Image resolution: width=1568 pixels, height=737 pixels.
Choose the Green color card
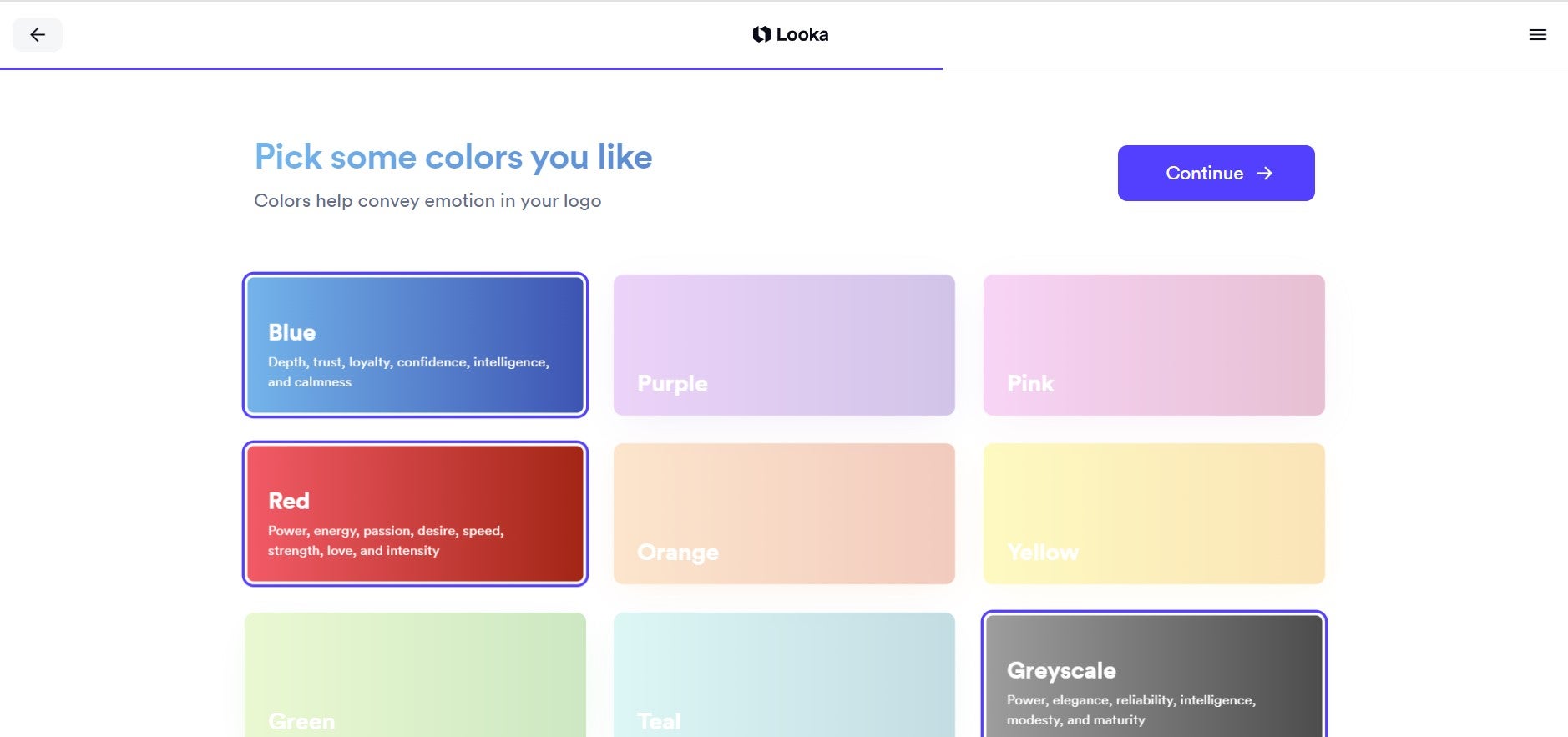(415, 674)
